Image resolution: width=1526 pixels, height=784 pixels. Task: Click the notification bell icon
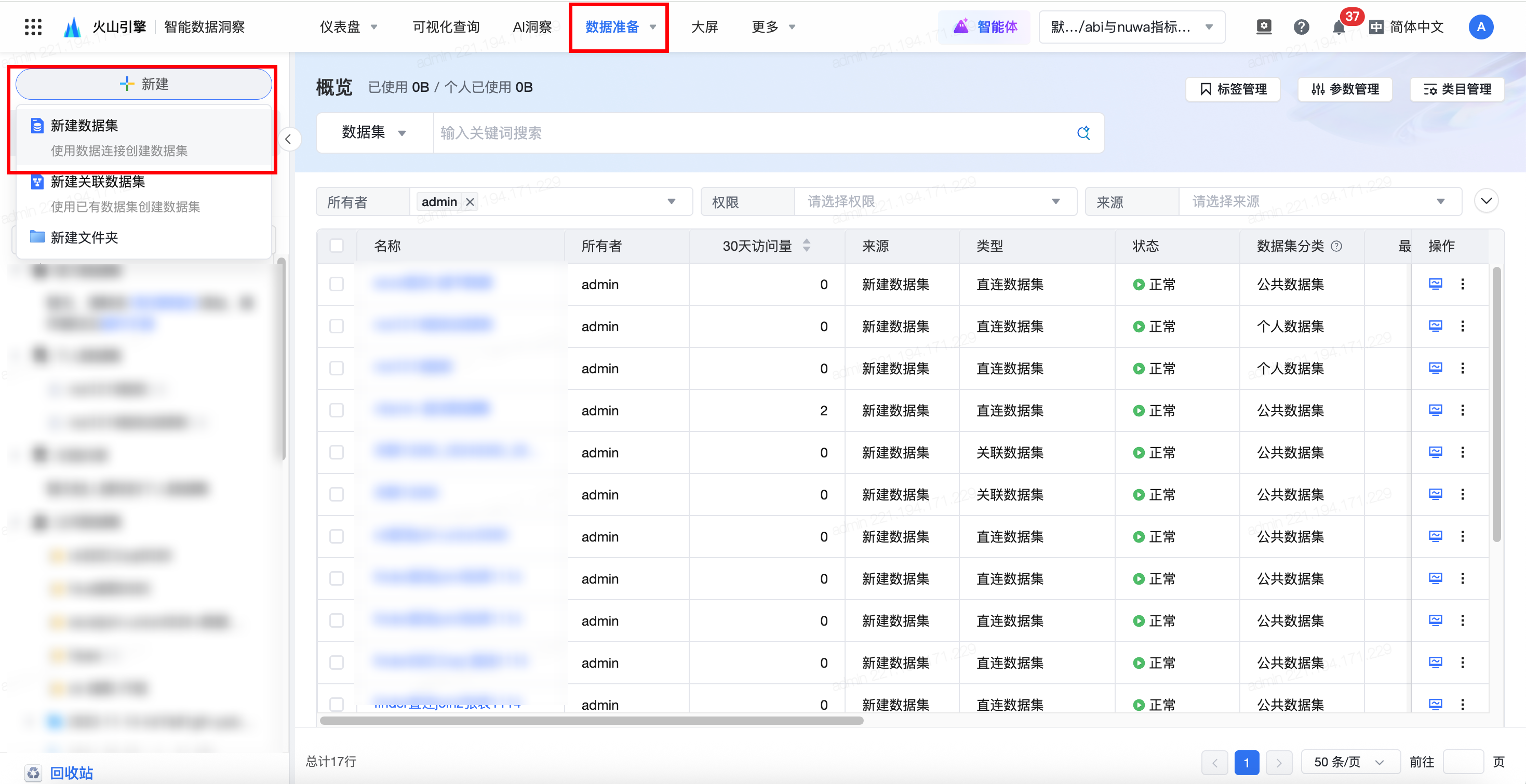(1338, 27)
